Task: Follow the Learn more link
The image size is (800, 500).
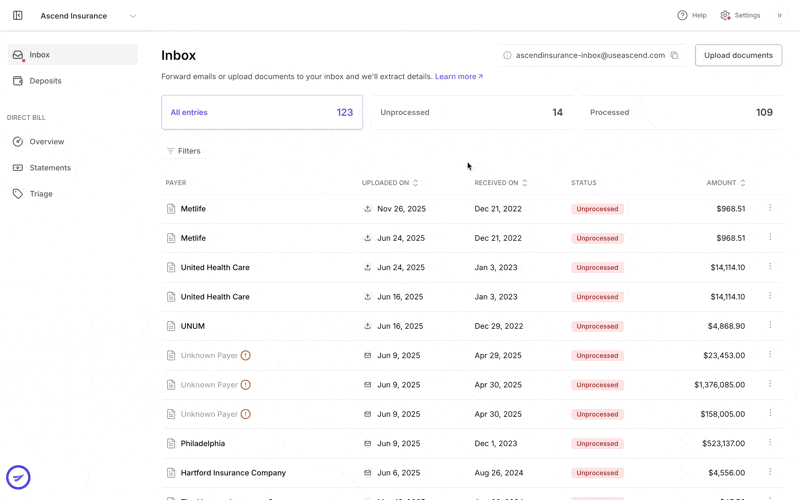Action: 459,77
